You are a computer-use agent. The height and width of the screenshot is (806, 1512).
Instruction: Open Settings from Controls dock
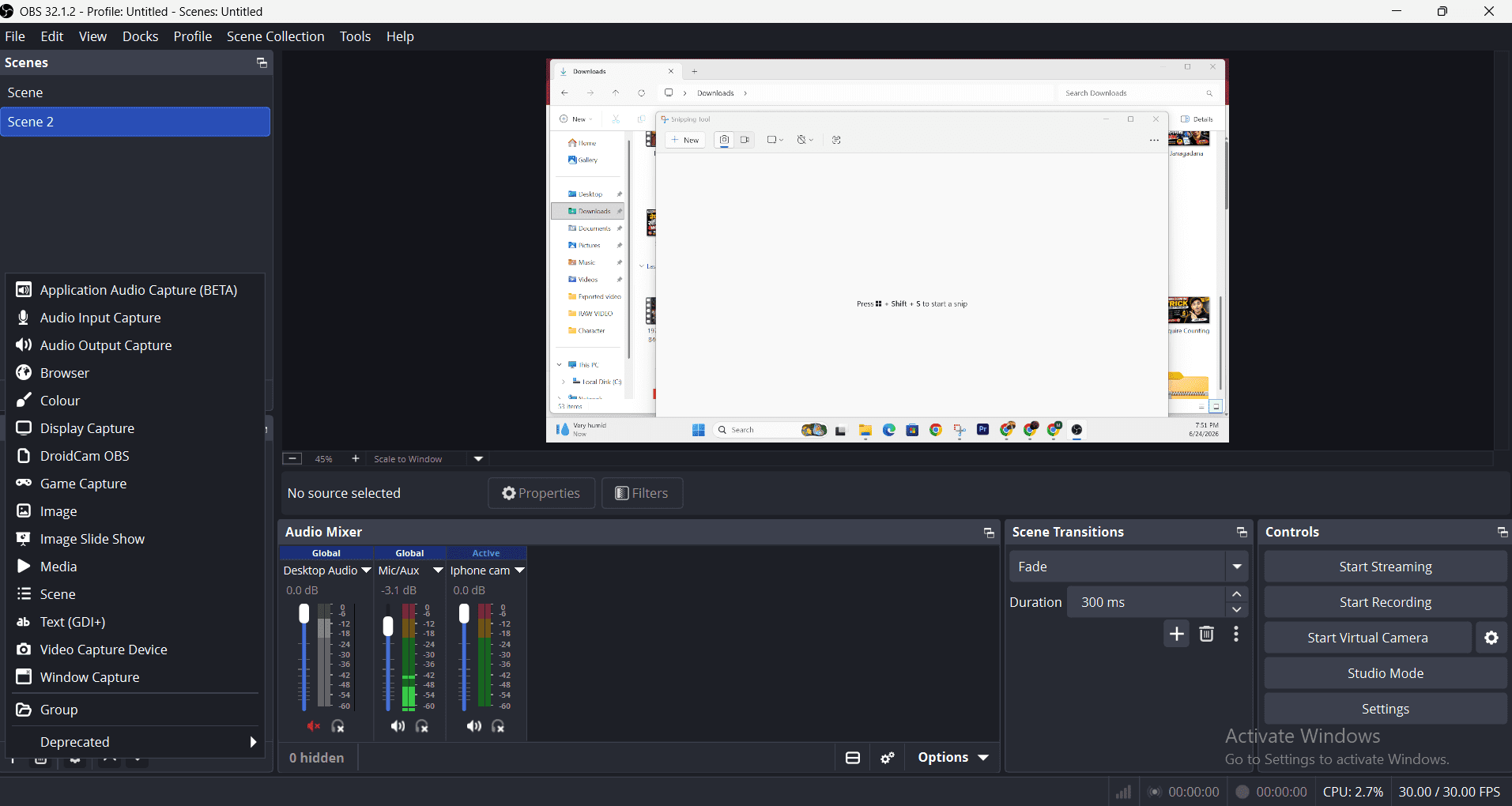(x=1386, y=709)
